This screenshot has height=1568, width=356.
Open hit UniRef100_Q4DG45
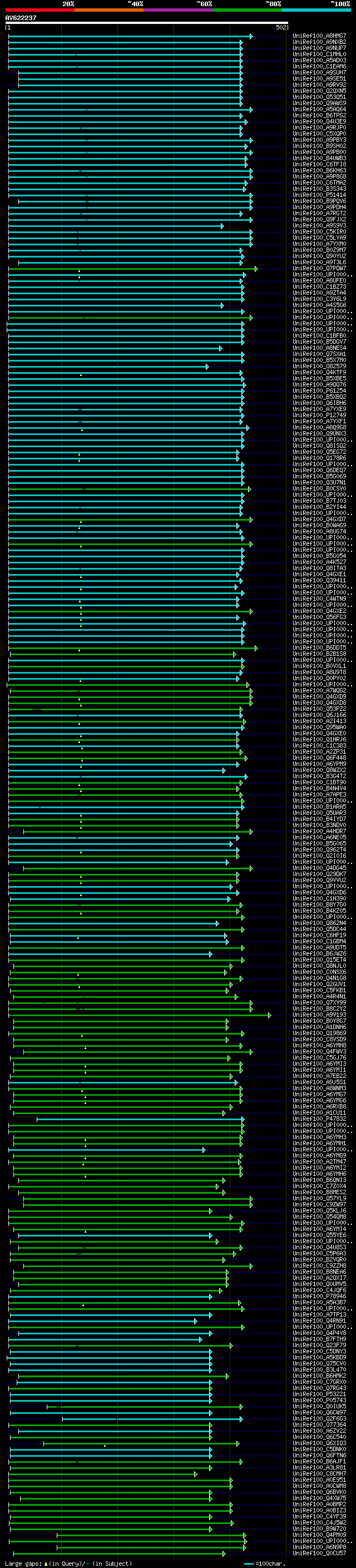tap(319, 868)
